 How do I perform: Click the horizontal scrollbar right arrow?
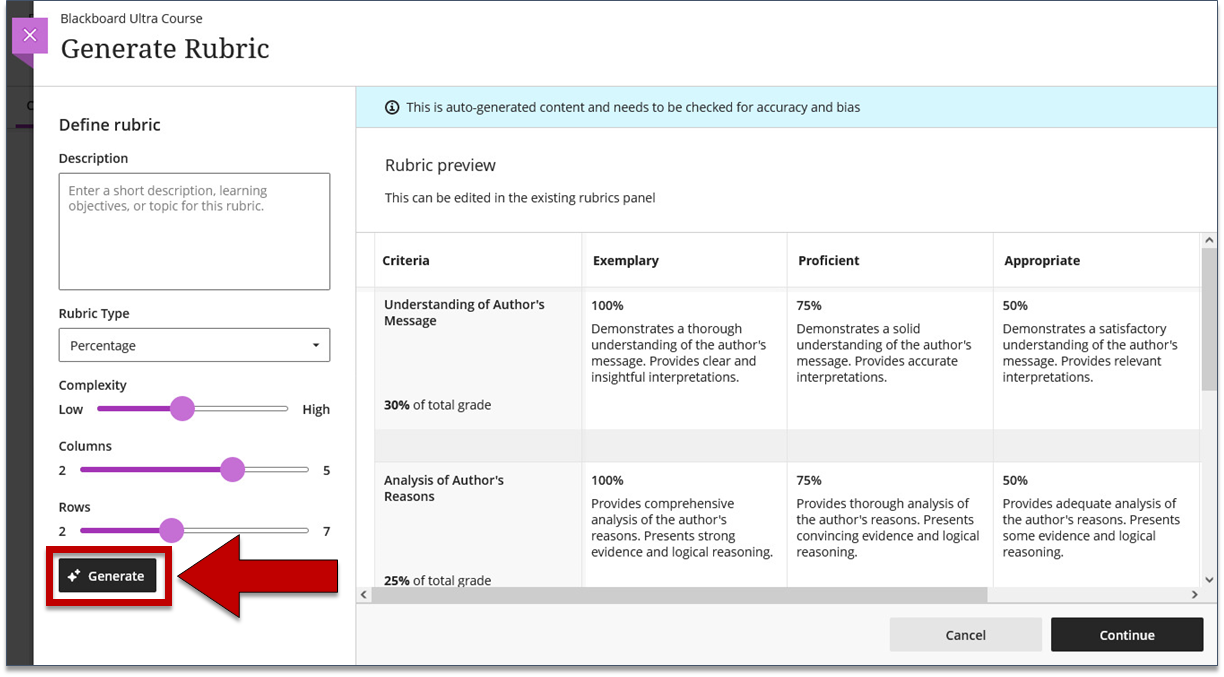coord(1194,594)
